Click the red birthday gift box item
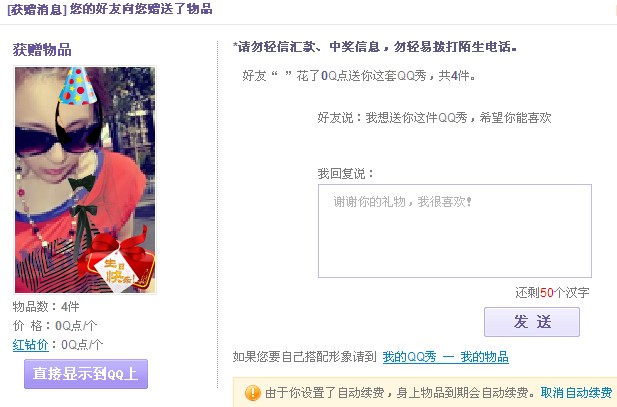617x407 pixels. coord(117,260)
